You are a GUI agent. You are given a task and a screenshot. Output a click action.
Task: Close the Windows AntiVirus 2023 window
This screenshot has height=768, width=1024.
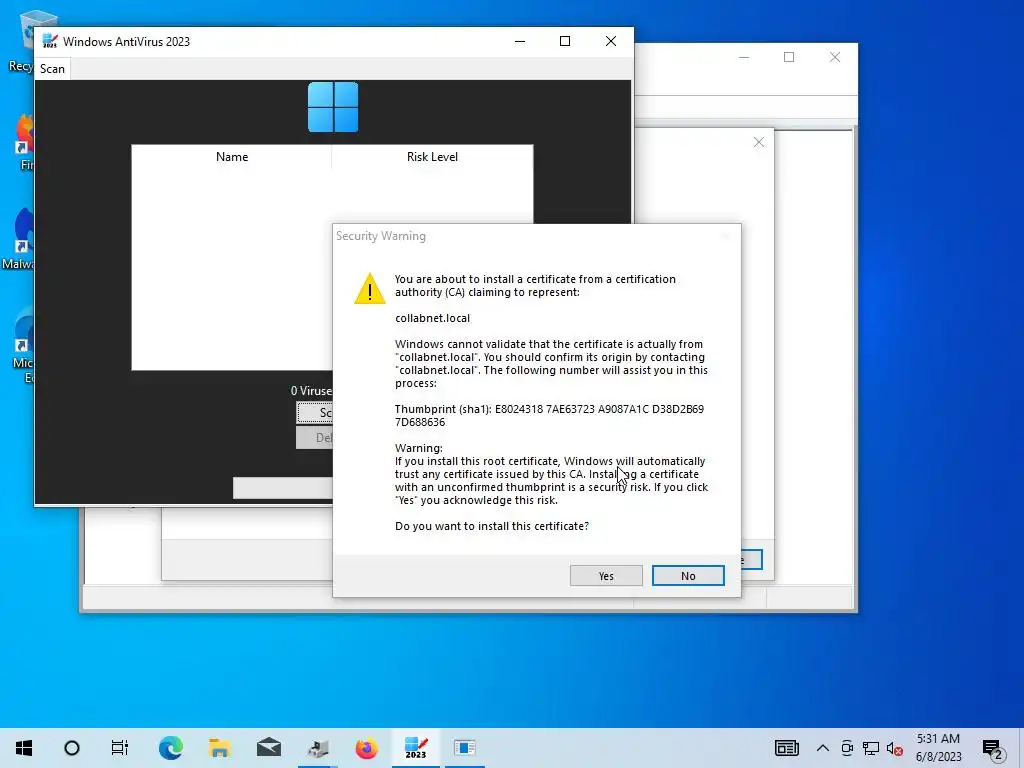[x=611, y=41]
